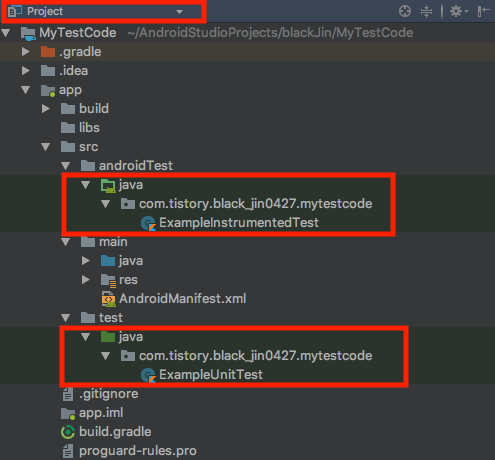Expand the .idea folder
Image resolution: width=495 pixels, height=460 pixels.
(x=26, y=71)
